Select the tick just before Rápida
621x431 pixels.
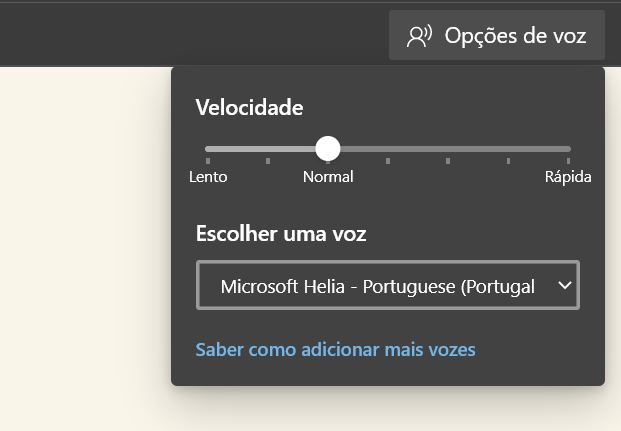pyautogui.click(x=508, y=160)
